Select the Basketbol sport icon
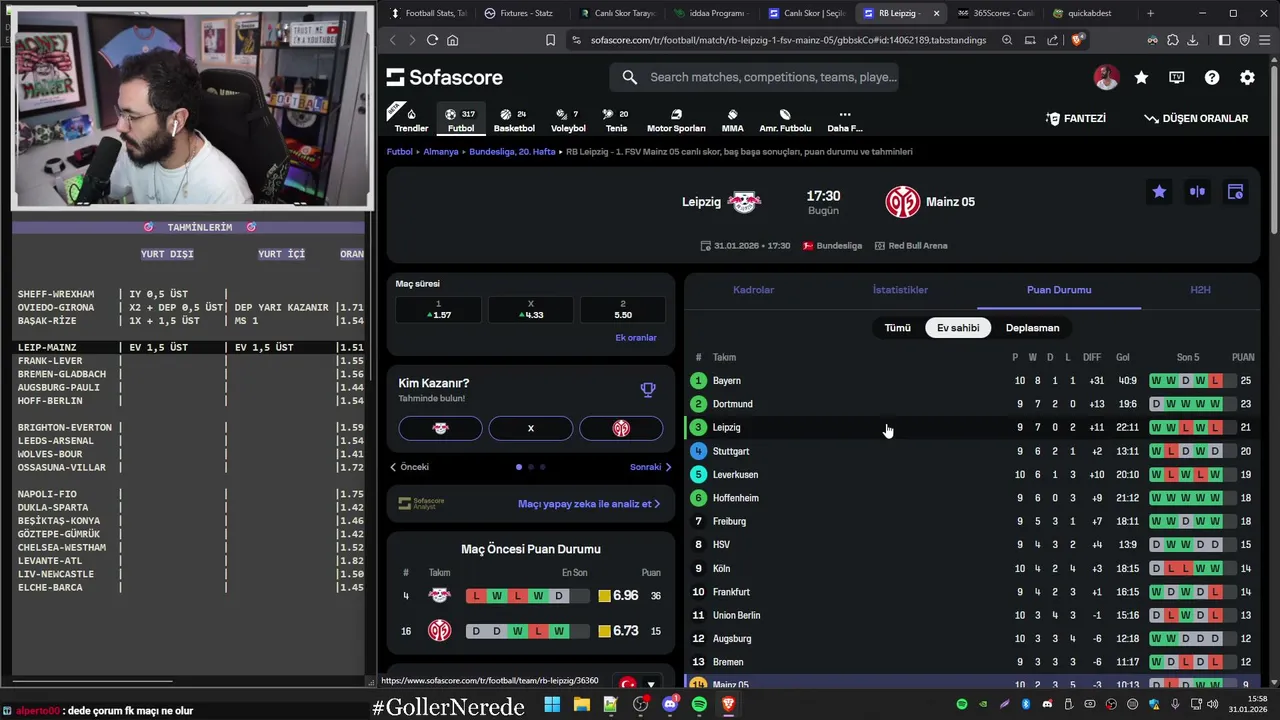The image size is (1280, 720). click(x=514, y=120)
